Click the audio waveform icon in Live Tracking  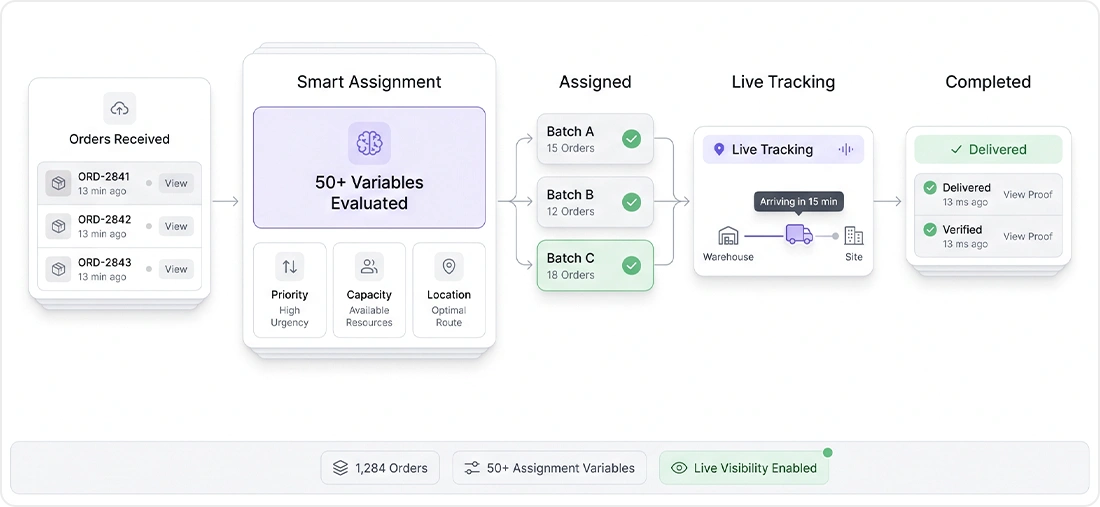pos(845,149)
